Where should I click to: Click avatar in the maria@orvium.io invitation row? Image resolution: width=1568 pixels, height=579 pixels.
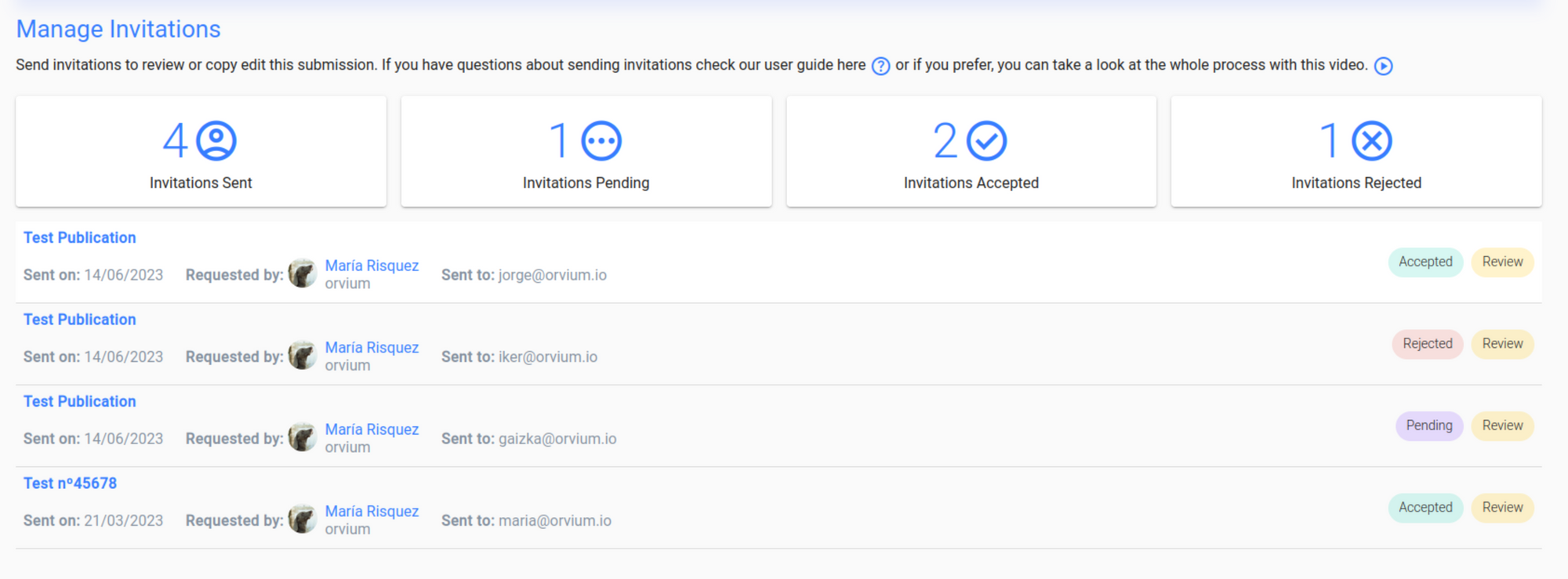(303, 519)
